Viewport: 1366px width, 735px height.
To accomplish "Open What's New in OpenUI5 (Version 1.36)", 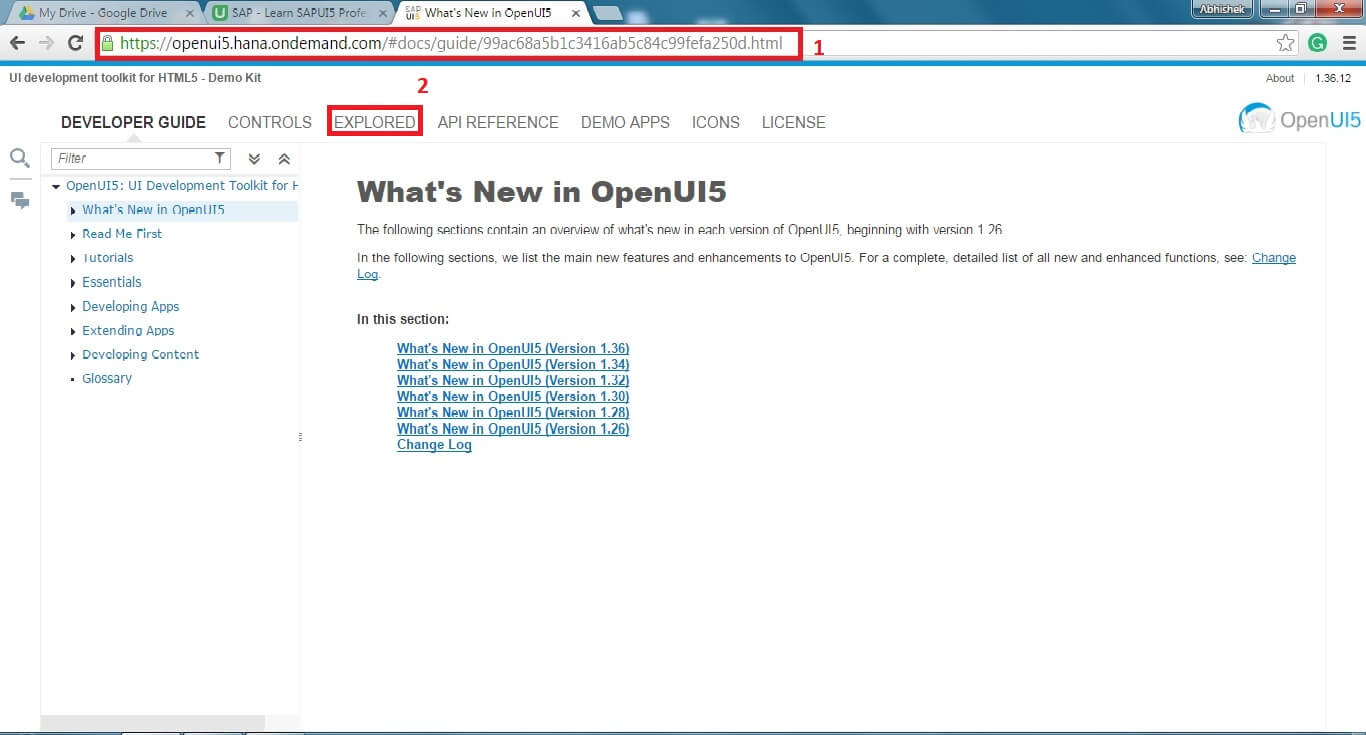I will pyautogui.click(x=513, y=349).
